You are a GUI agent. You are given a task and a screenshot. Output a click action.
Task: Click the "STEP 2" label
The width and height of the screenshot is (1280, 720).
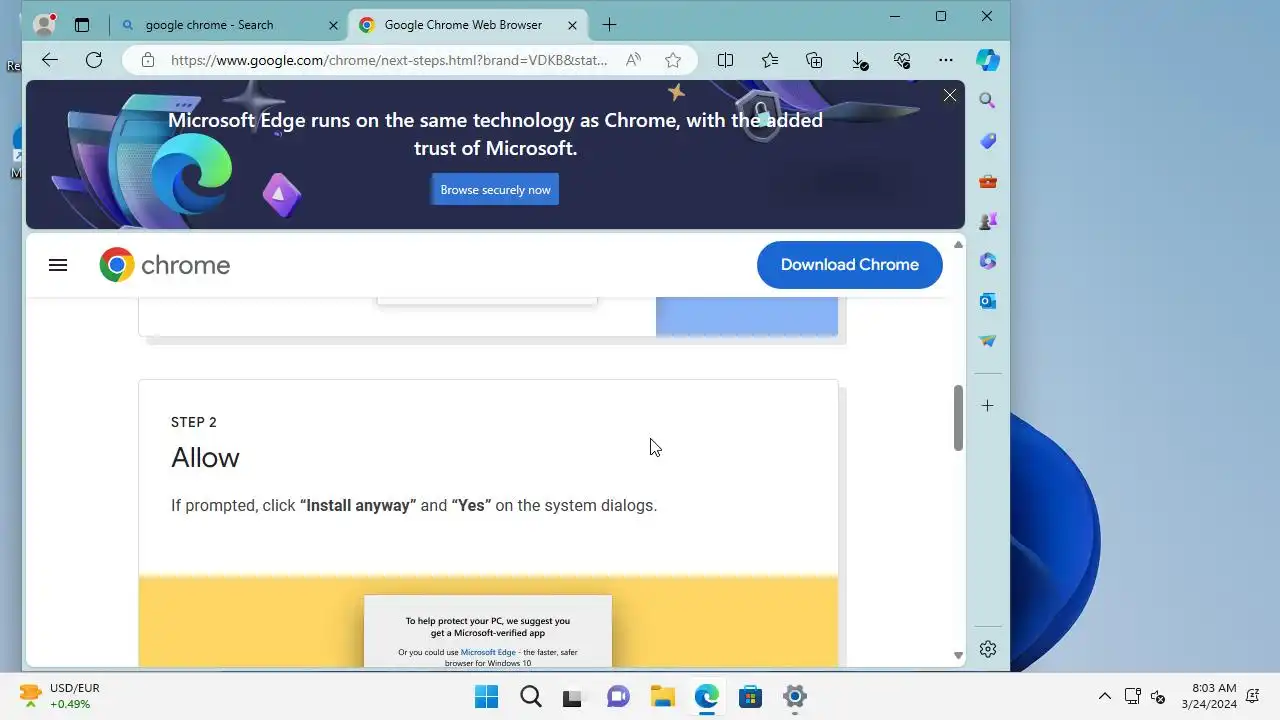pyautogui.click(x=194, y=422)
